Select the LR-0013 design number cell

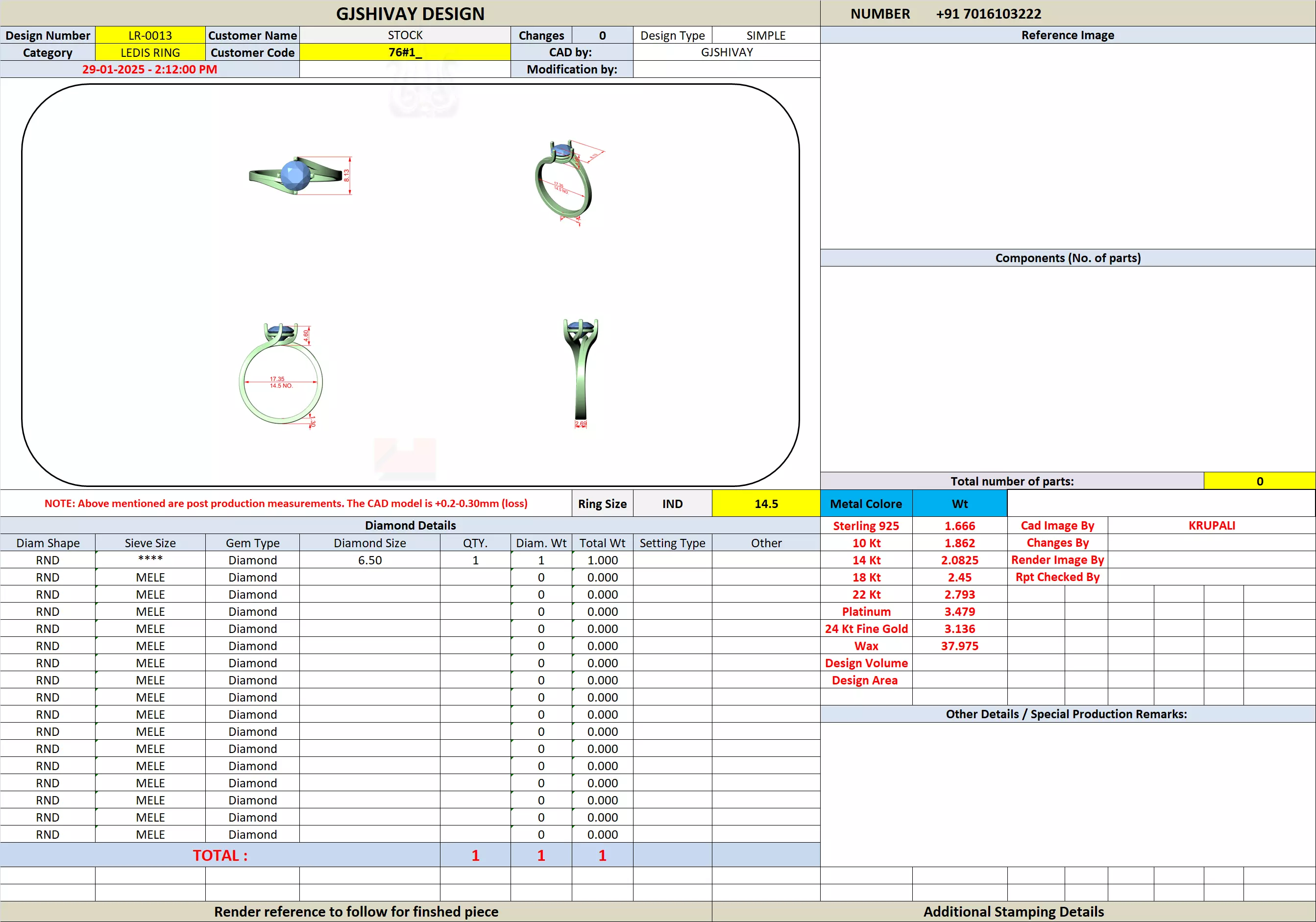click(x=150, y=36)
